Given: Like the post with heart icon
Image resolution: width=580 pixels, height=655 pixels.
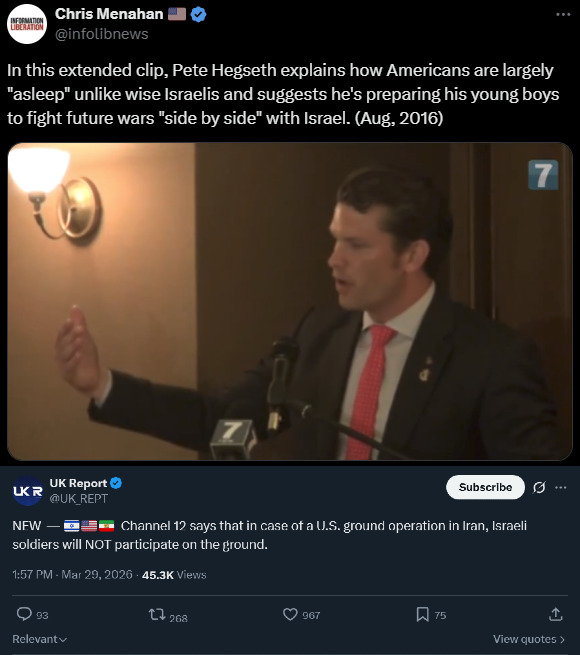Looking at the screenshot, I should point(290,614).
